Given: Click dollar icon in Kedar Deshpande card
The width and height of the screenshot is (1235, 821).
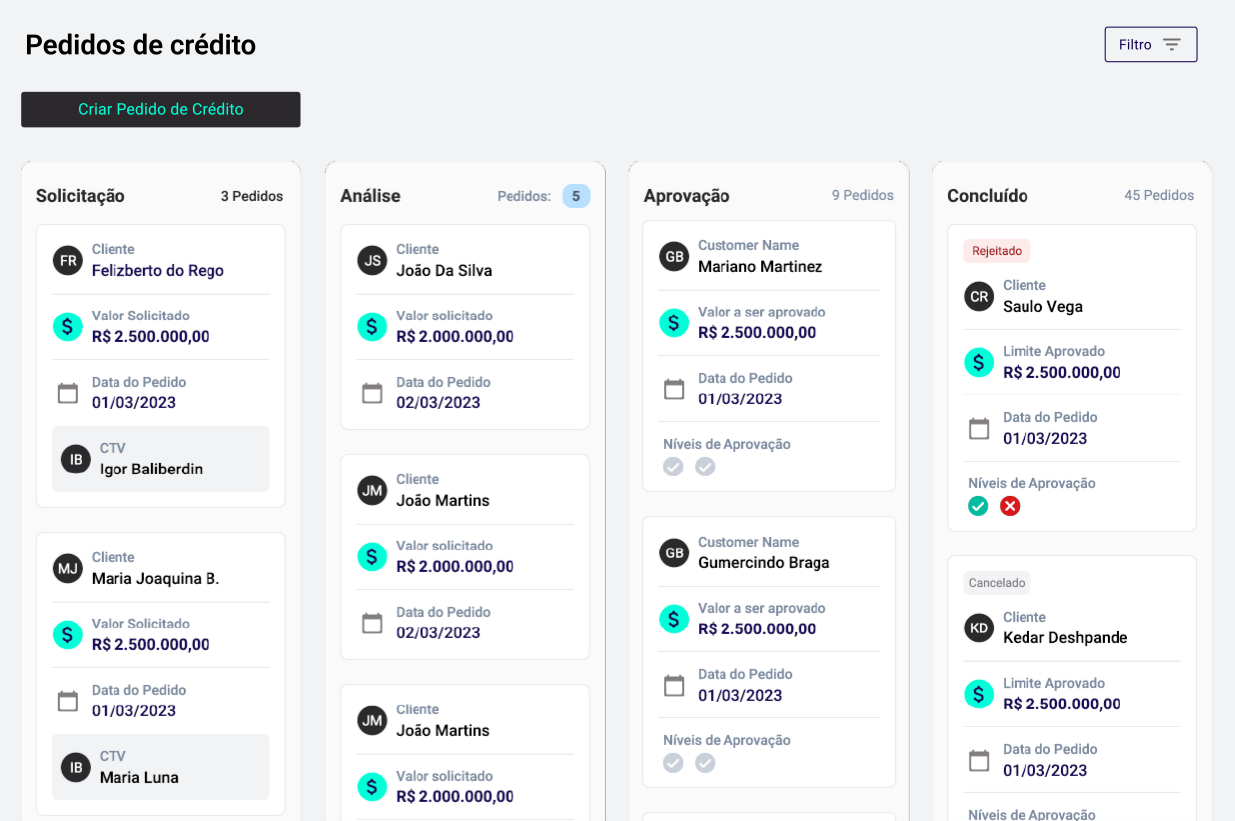Looking at the screenshot, I should [979, 694].
